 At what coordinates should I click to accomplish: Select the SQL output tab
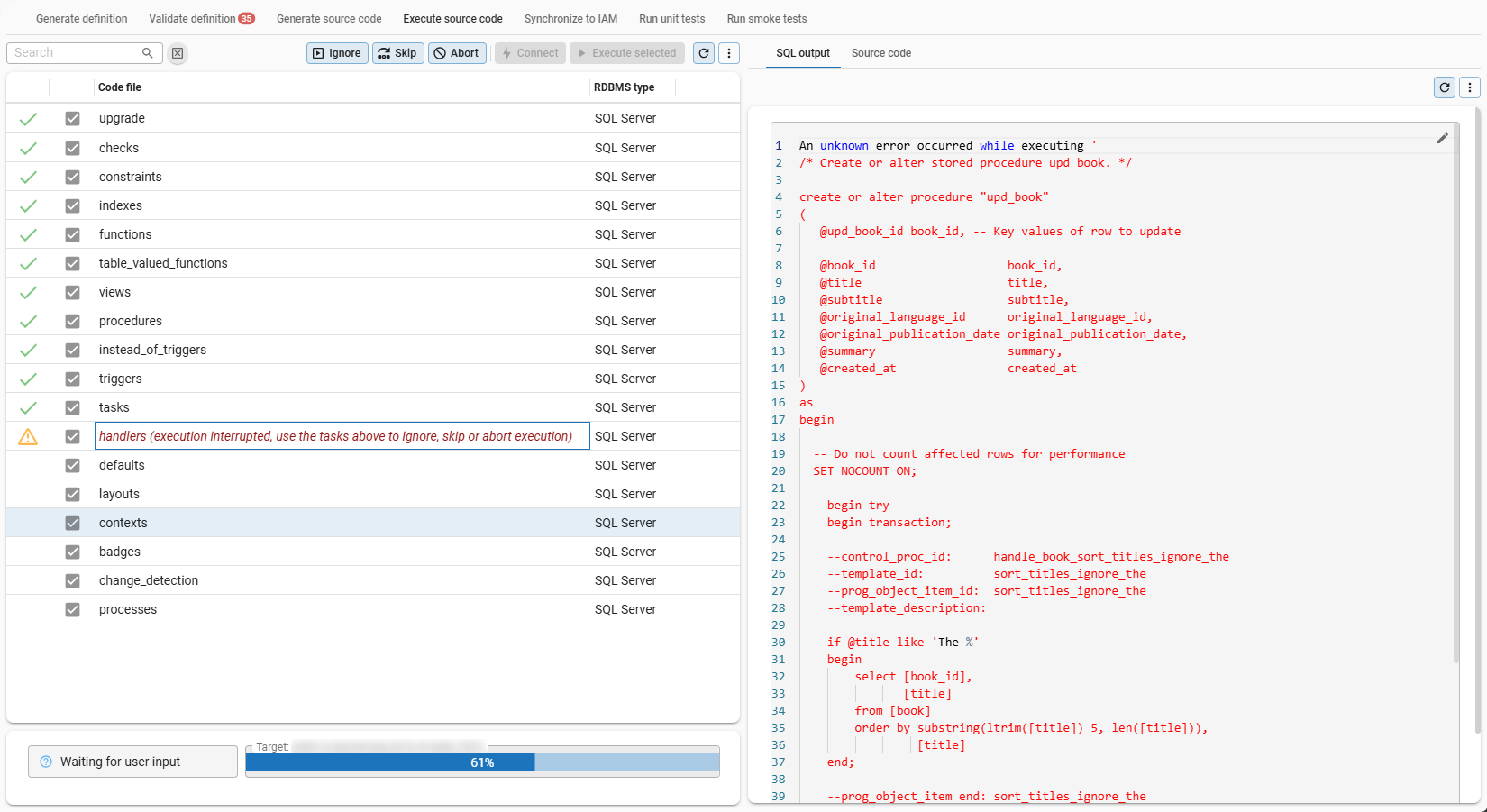tap(802, 53)
